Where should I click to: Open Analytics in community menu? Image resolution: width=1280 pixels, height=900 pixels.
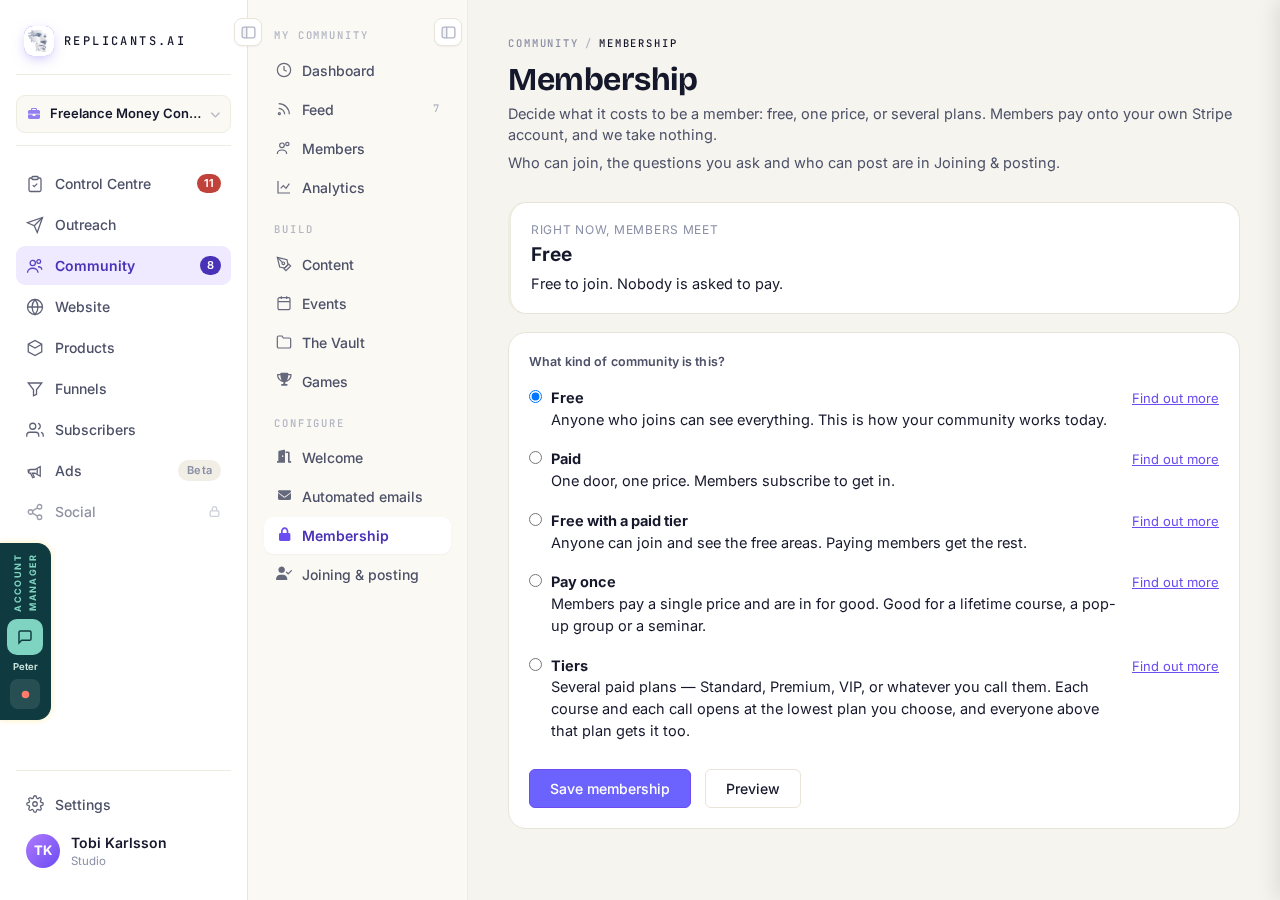pyautogui.click(x=357, y=187)
